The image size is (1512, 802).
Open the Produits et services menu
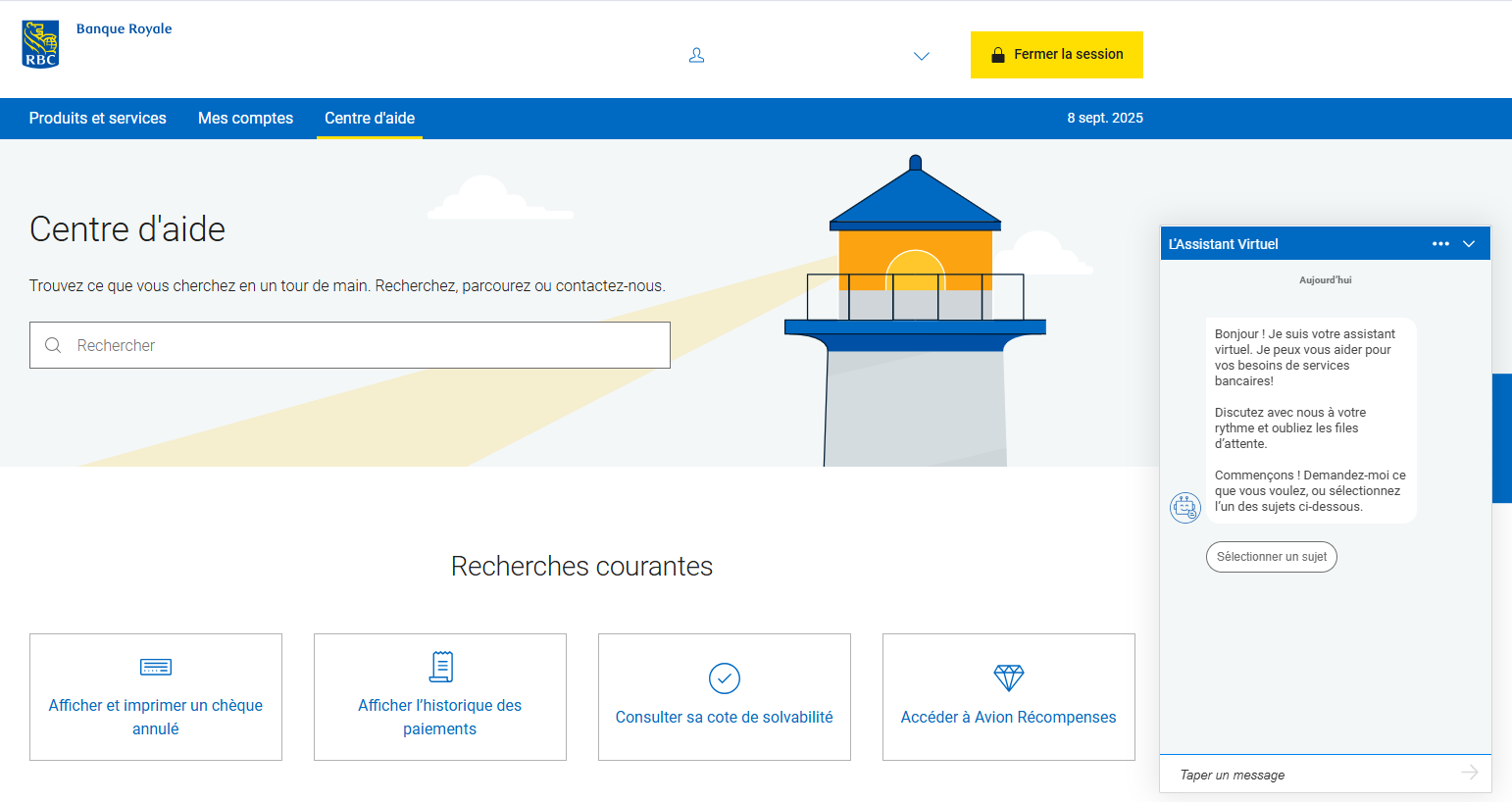point(97,118)
